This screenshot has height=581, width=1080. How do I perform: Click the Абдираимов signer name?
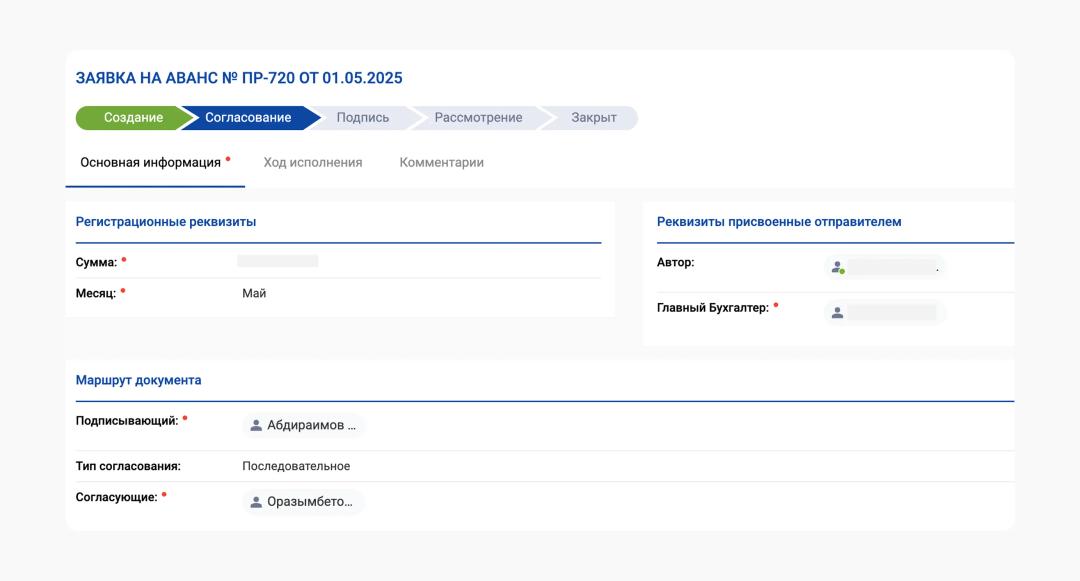pos(311,425)
